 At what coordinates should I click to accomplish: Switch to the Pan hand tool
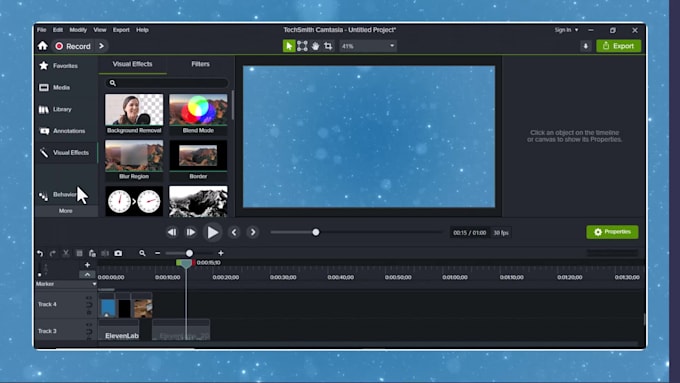coord(315,46)
